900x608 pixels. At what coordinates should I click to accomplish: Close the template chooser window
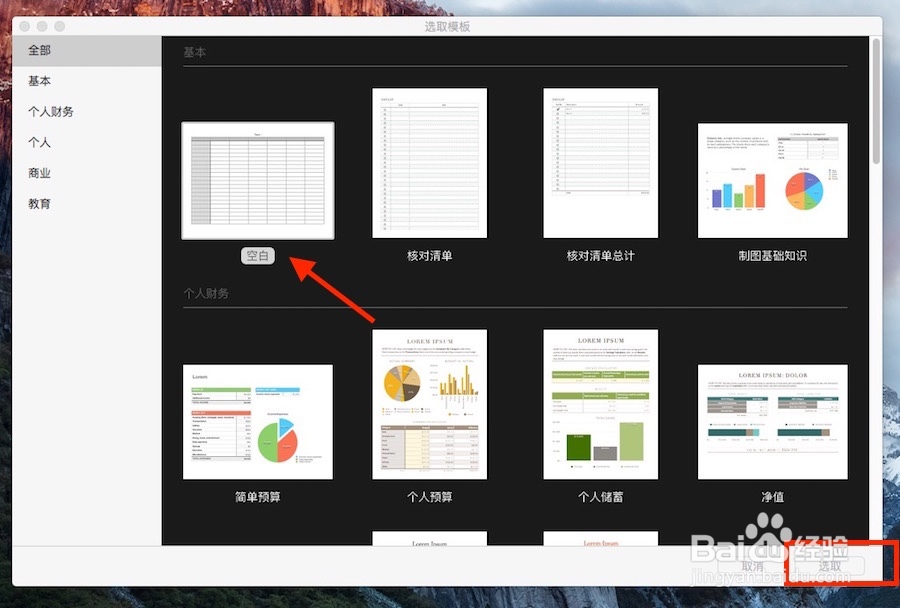(25, 26)
